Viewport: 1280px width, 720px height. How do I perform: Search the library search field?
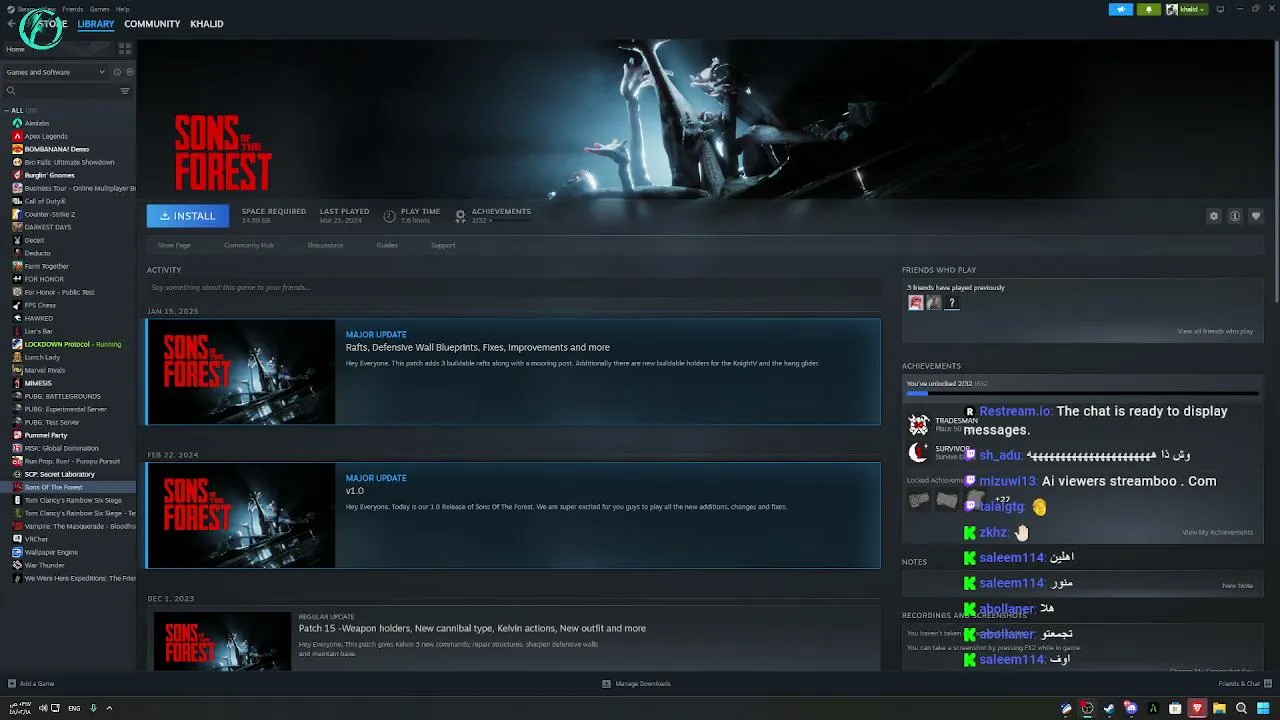[x=62, y=91]
